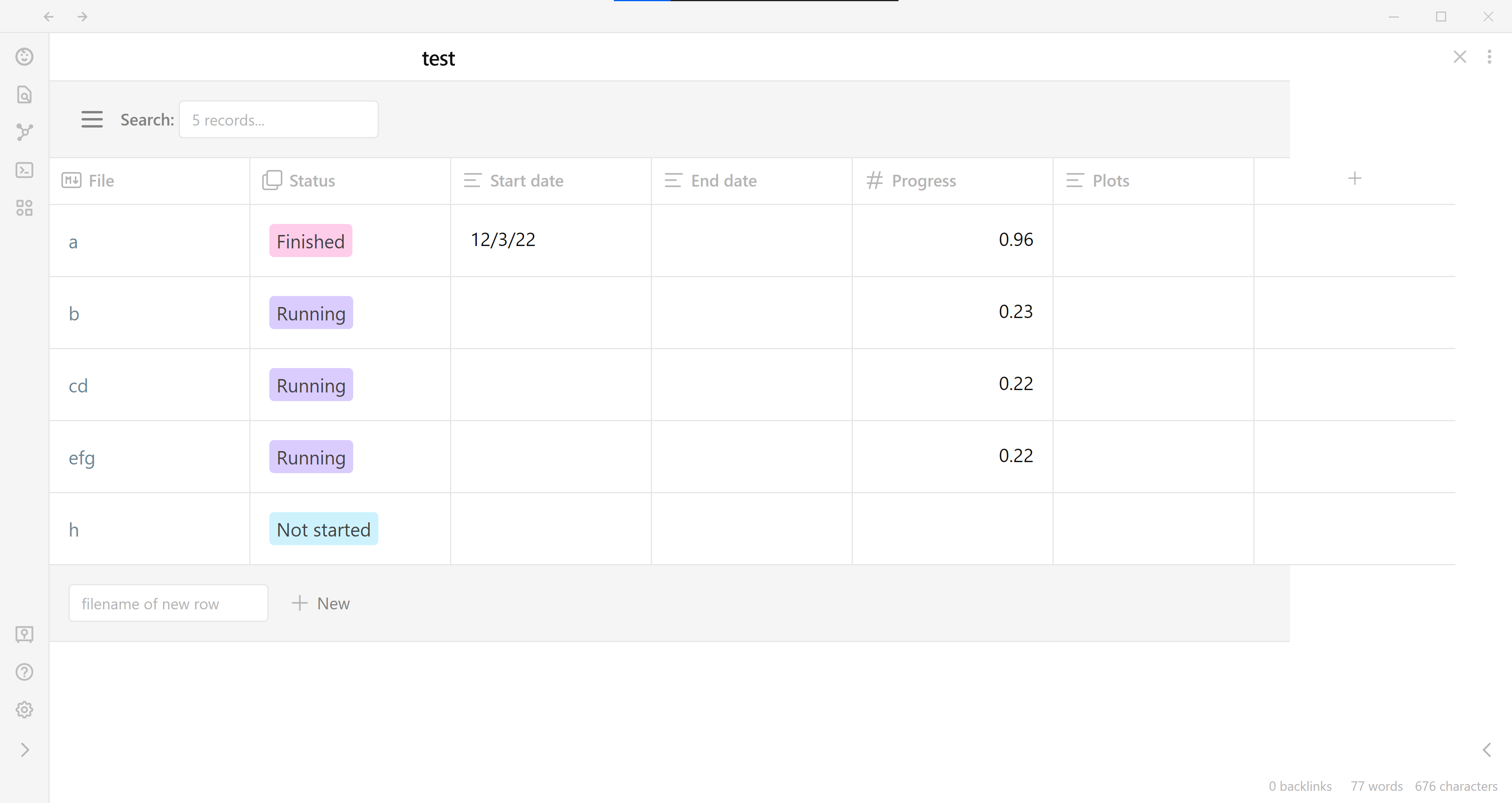This screenshot has width=1512, height=803.
Task: Add new column with plus header
Action: pyautogui.click(x=1354, y=178)
